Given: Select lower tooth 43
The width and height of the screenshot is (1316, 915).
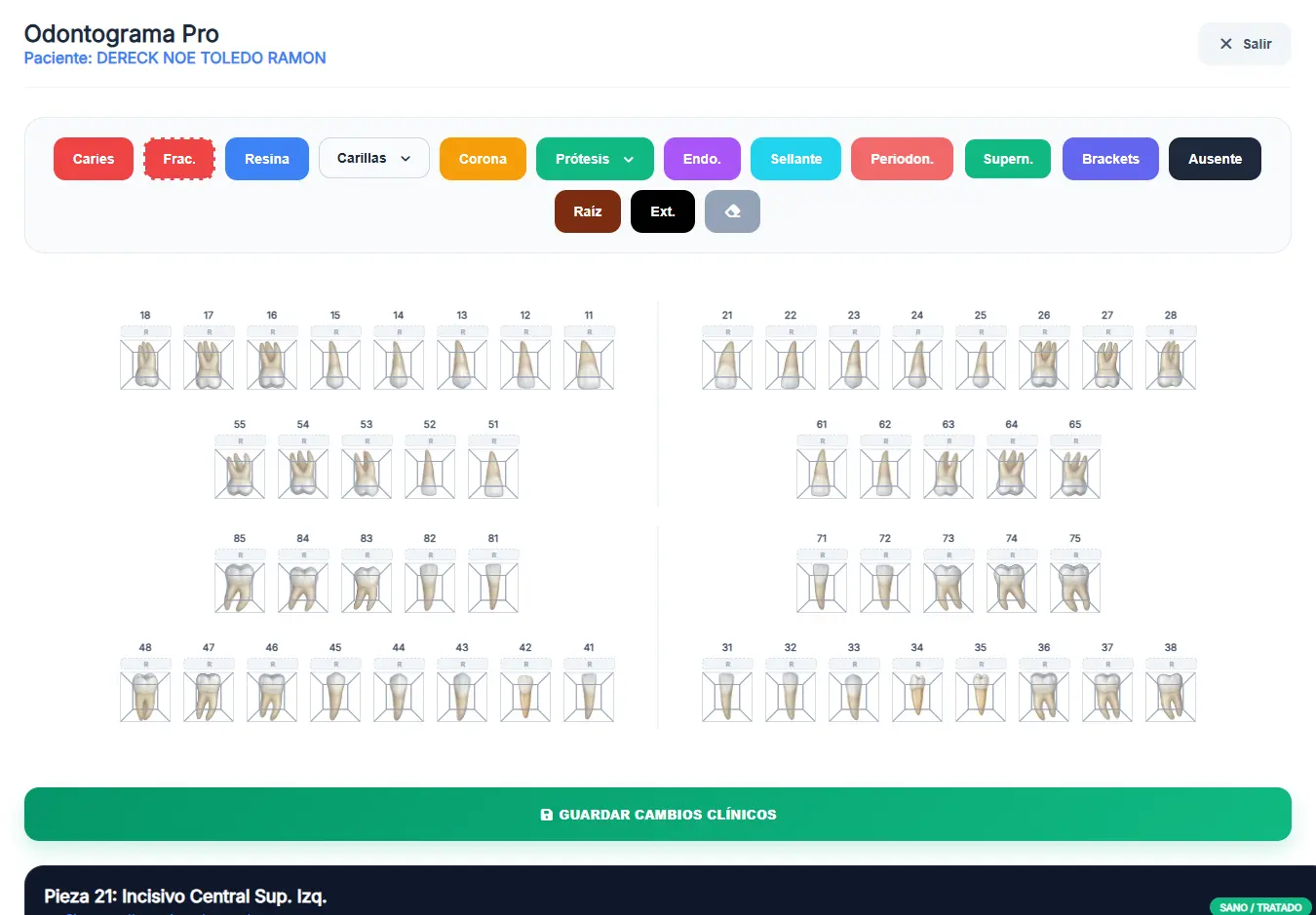Looking at the screenshot, I should [x=462, y=697].
